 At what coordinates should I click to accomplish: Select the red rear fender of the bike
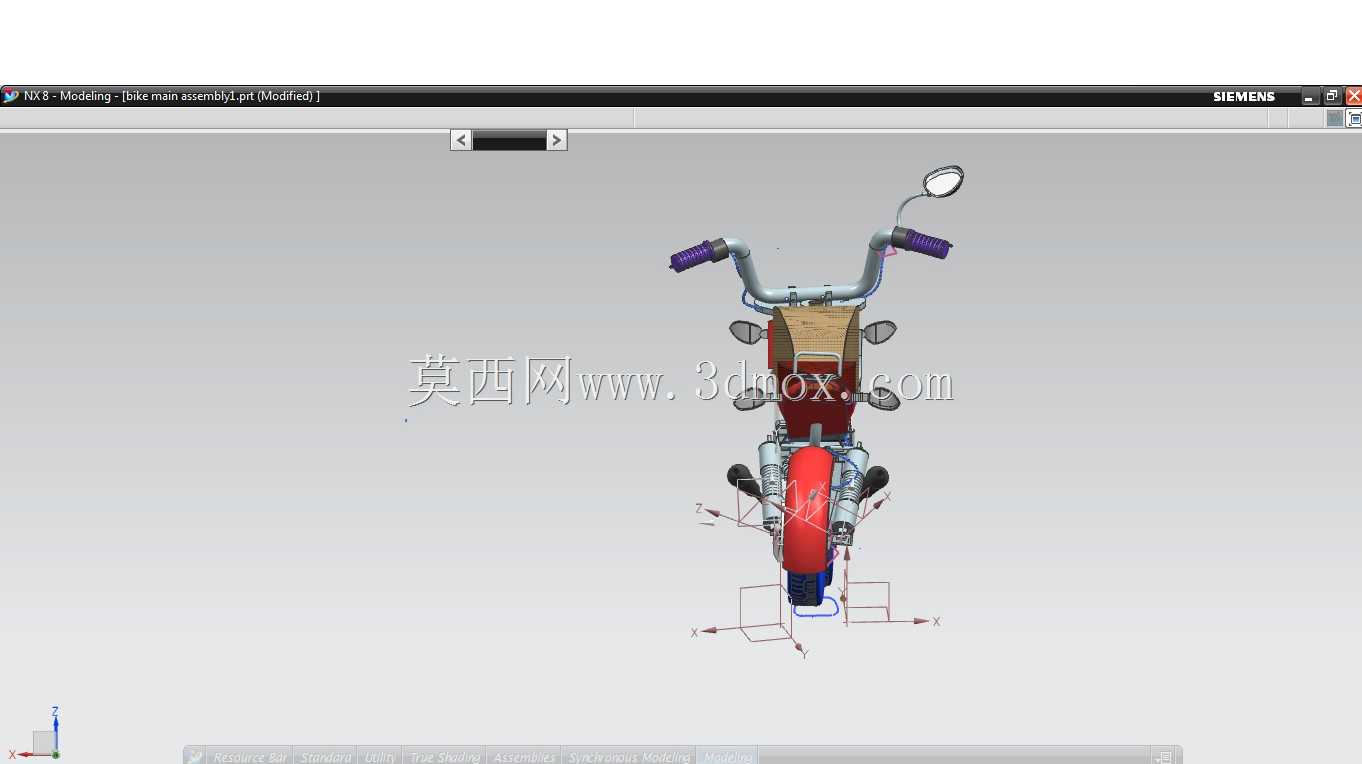[808, 508]
